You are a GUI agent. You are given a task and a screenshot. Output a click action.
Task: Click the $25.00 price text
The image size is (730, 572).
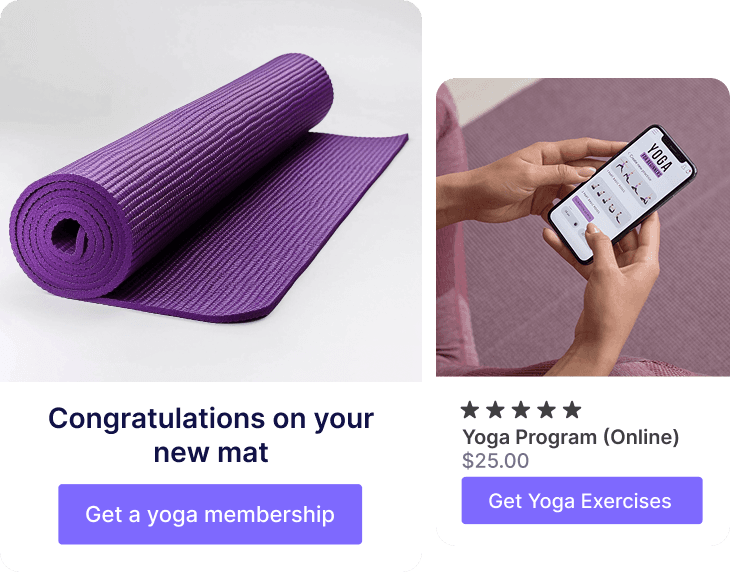(x=495, y=461)
